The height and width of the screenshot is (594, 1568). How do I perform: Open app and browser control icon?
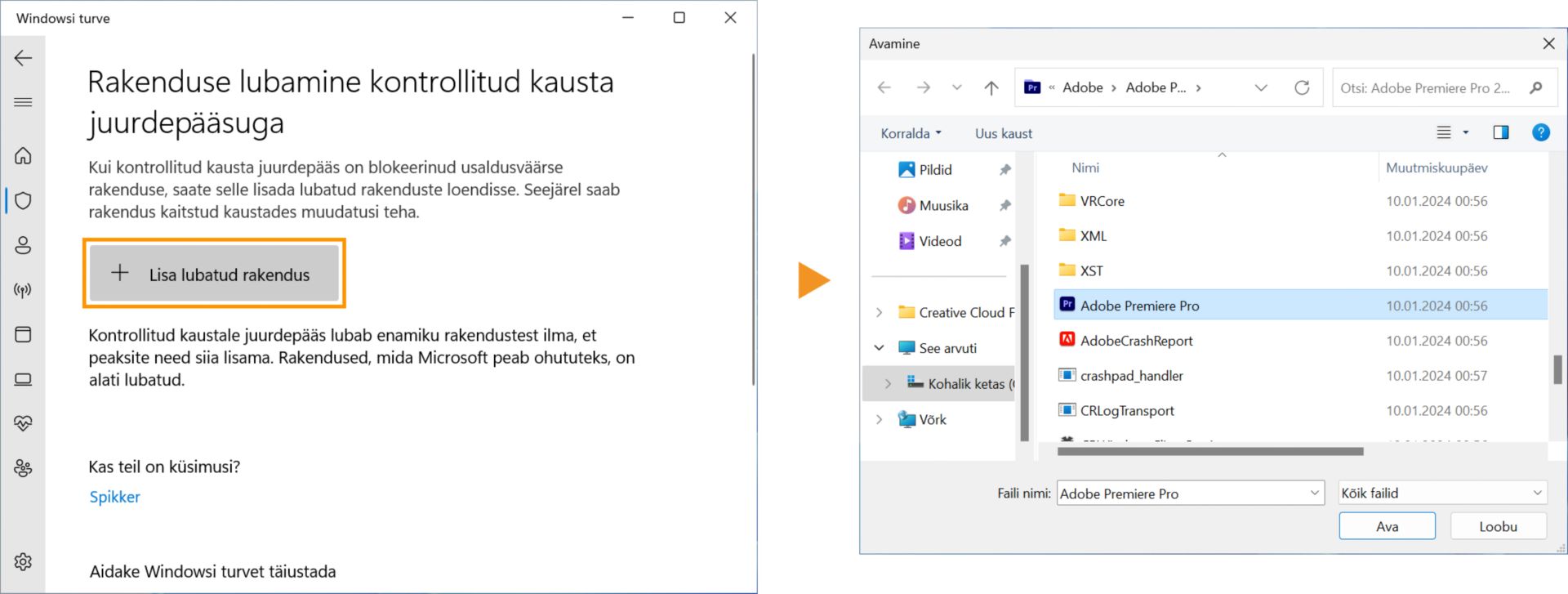23,334
